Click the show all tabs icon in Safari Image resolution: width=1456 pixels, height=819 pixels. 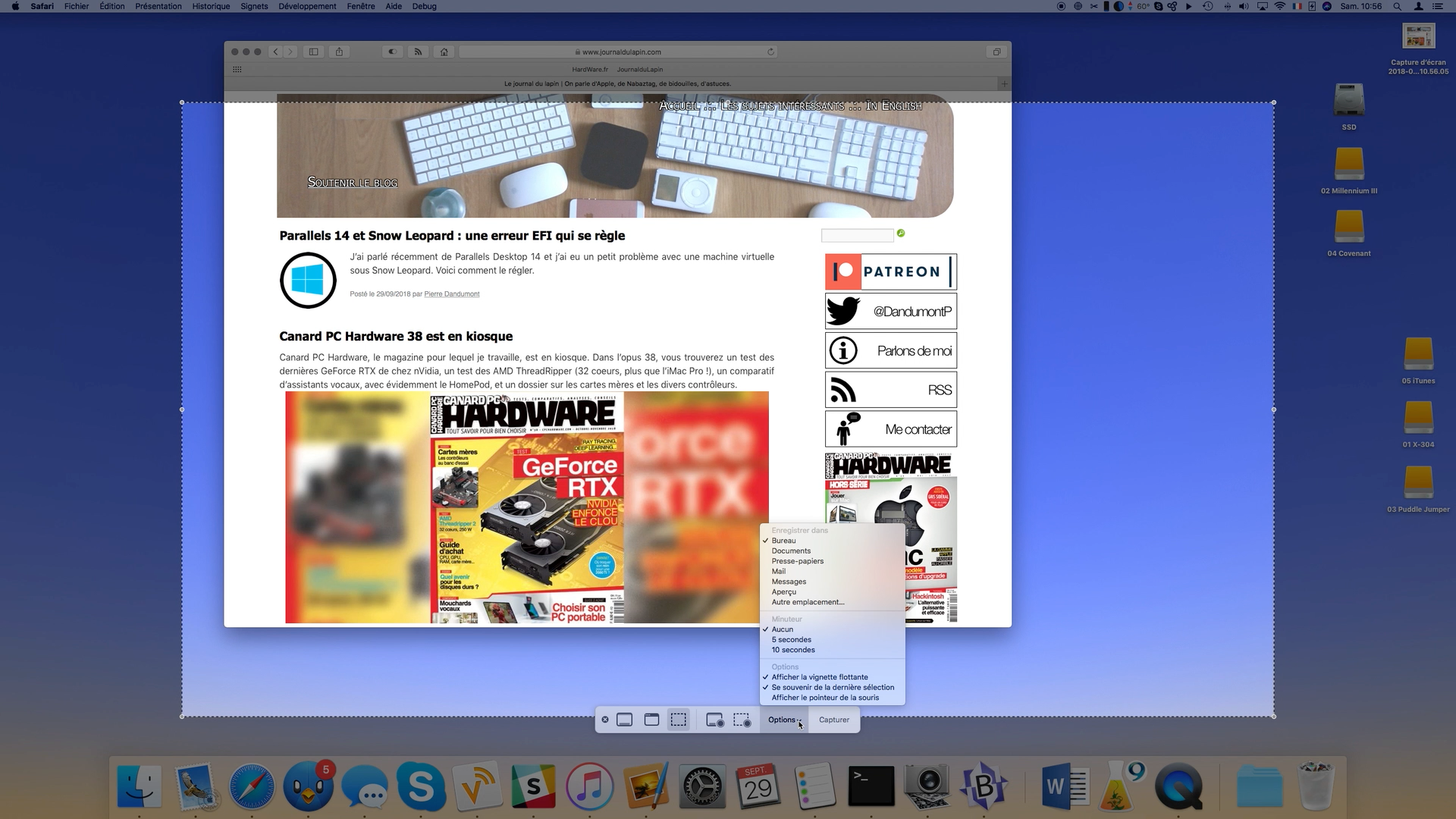click(996, 52)
